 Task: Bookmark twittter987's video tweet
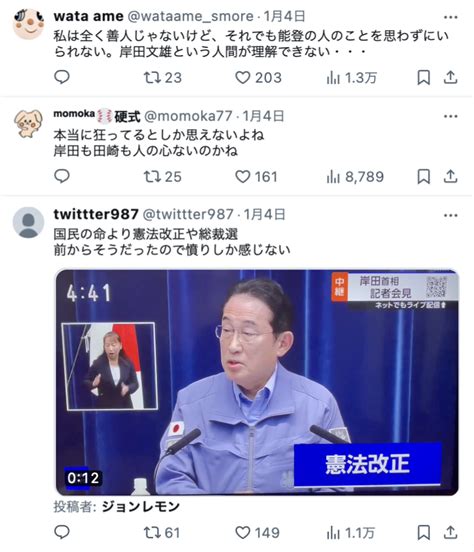[x=424, y=533]
